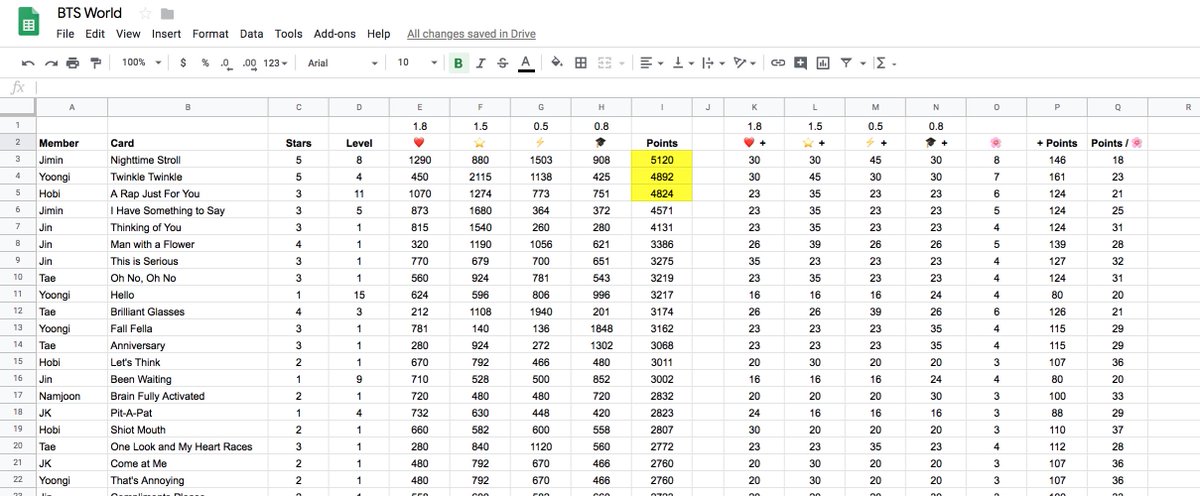The width and height of the screenshot is (1200, 496).
Task: Activate the paint format tool
Action: [x=96, y=63]
